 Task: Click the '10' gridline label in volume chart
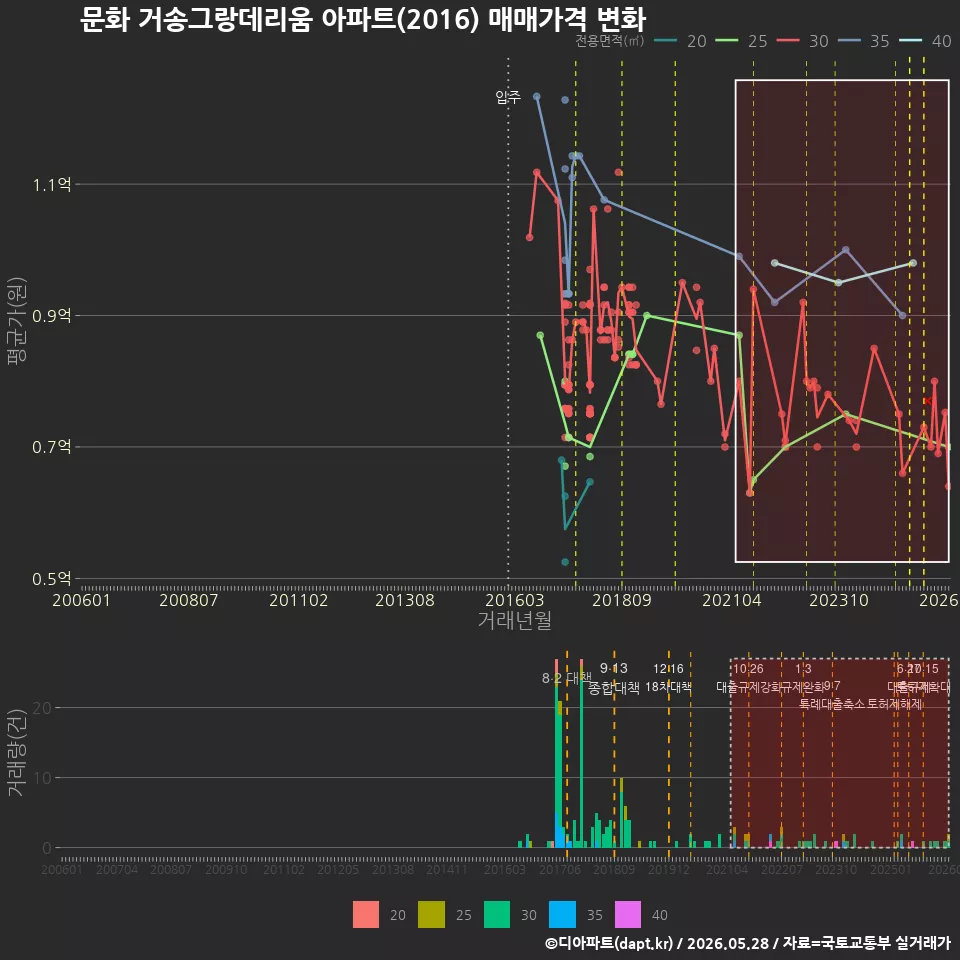42,778
